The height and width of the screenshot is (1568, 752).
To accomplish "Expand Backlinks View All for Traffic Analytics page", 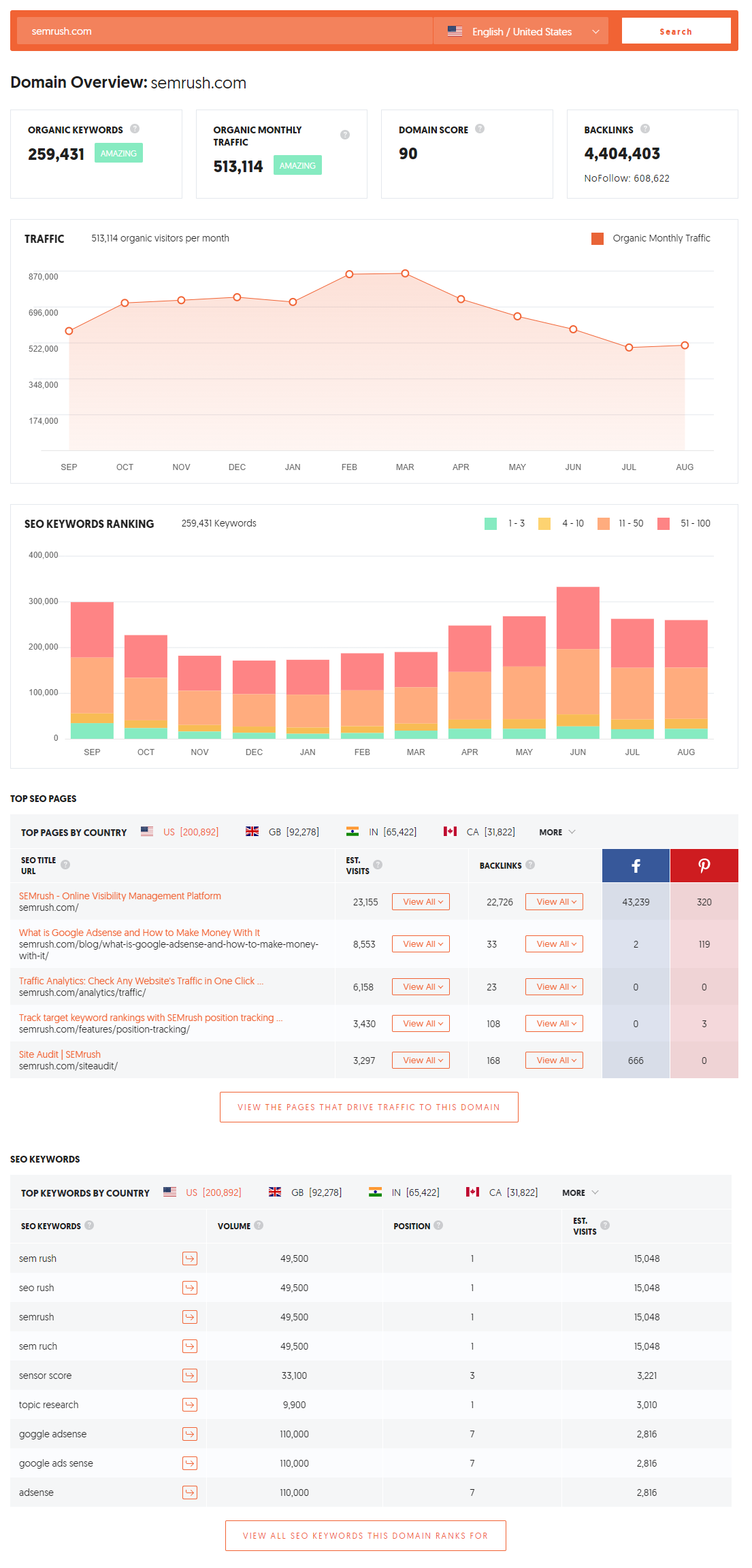I will coord(554,987).
